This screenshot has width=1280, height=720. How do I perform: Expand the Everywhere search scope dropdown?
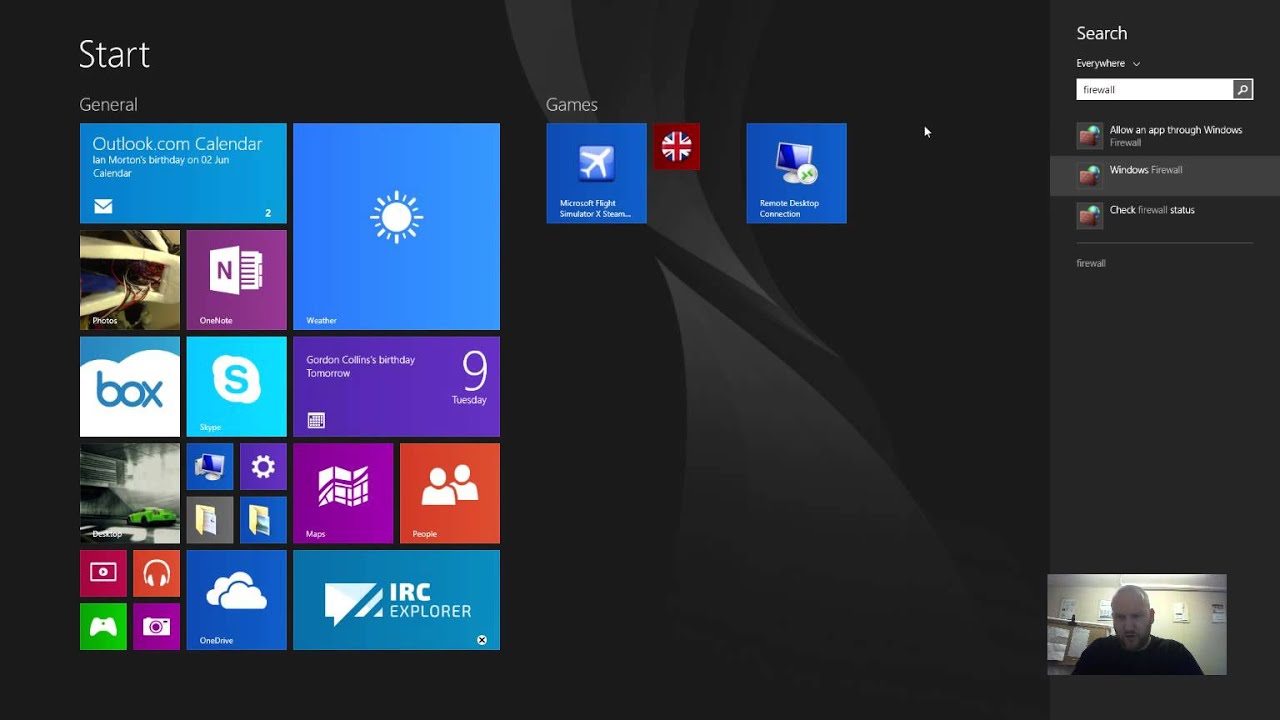1108,63
